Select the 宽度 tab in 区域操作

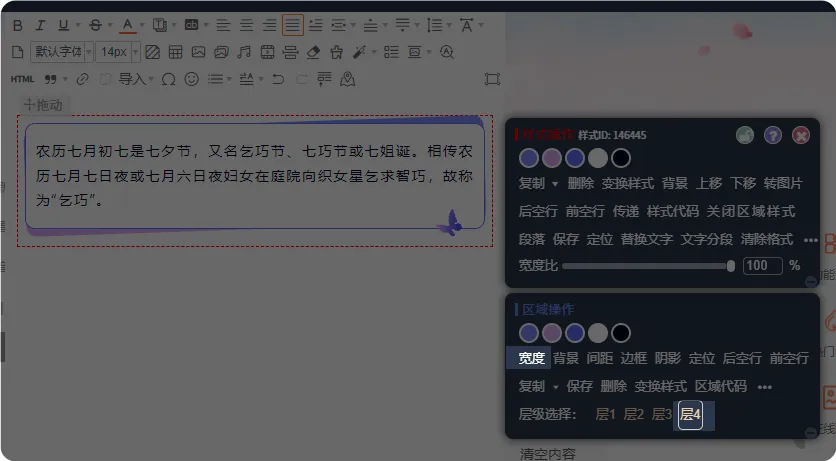click(532, 358)
